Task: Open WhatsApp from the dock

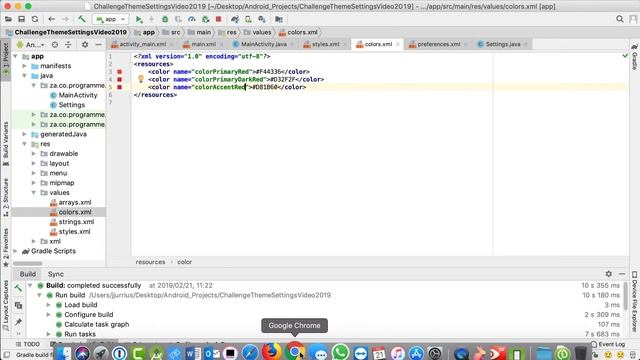Action: click(x=340, y=352)
